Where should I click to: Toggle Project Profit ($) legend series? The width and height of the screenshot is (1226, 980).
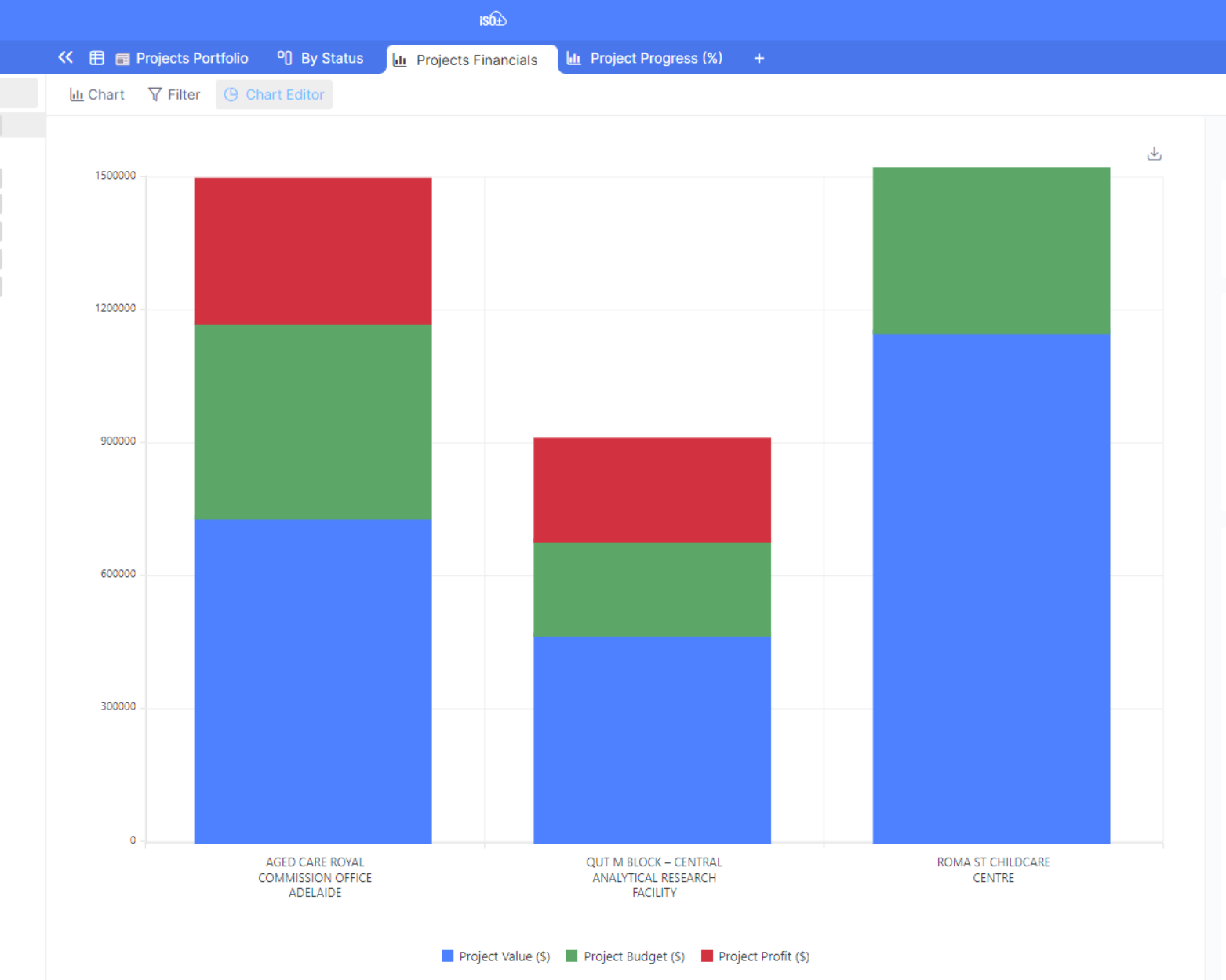[x=755, y=956]
